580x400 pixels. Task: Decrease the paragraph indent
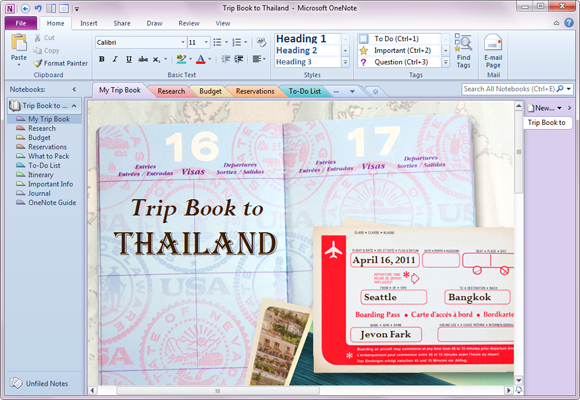coord(226,59)
